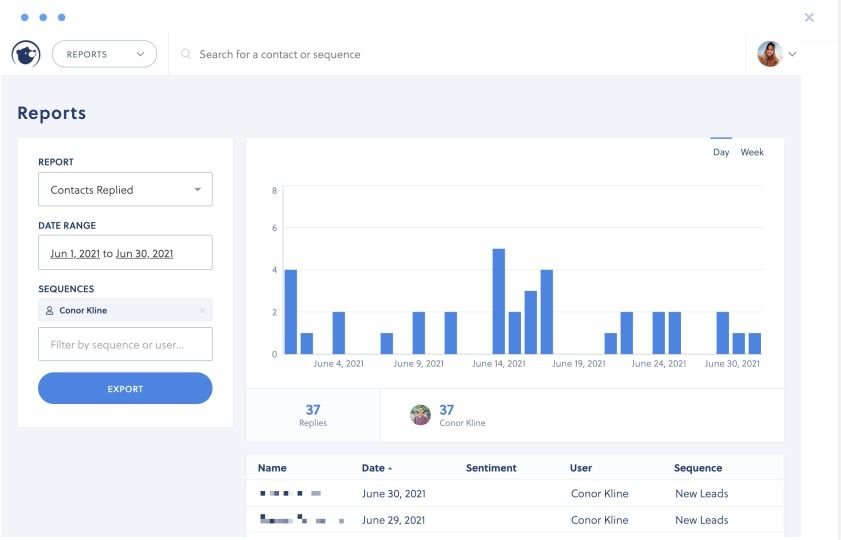Switch chart view to Week

coord(752,152)
